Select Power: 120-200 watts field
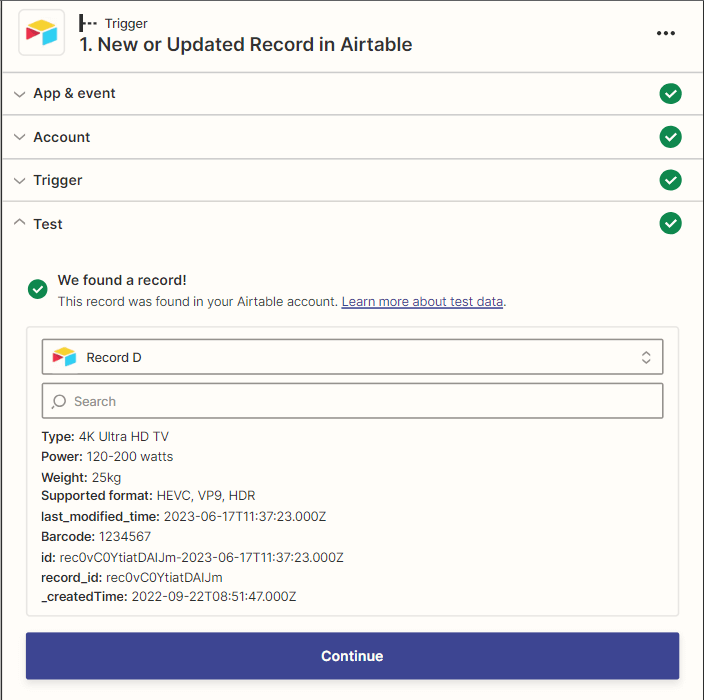The width and height of the screenshot is (704, 700). point(107,457)
